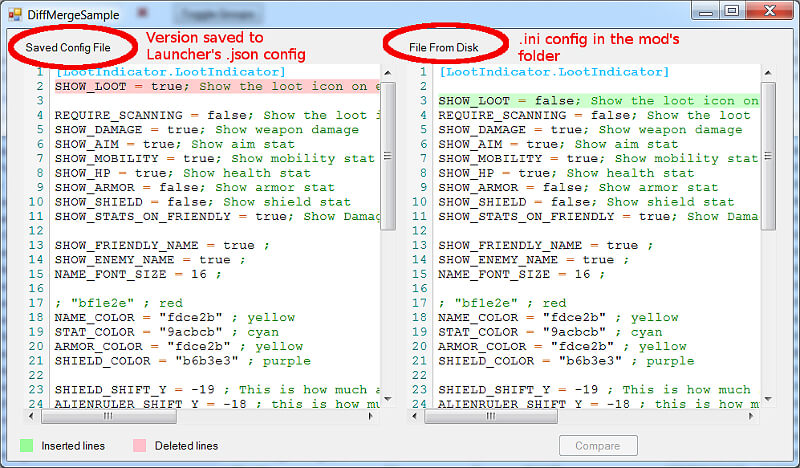Click the green Inserted lines swatch
800x468 pixels.
pos(27,445)
